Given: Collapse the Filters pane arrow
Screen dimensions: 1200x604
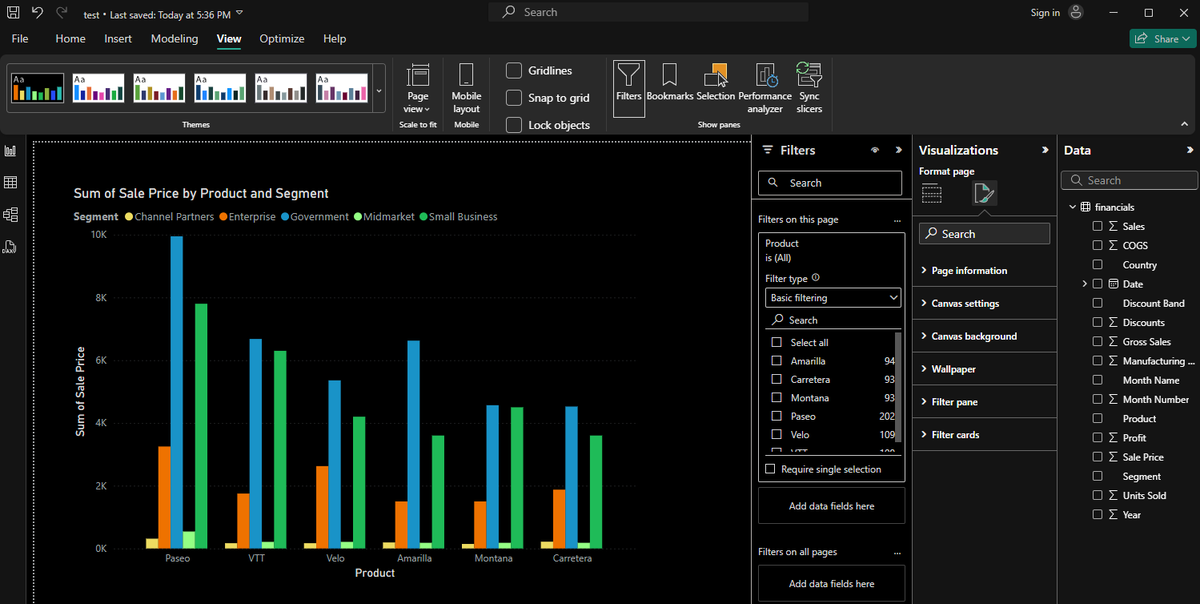Looking at the screenshot, I should [898, 150].
